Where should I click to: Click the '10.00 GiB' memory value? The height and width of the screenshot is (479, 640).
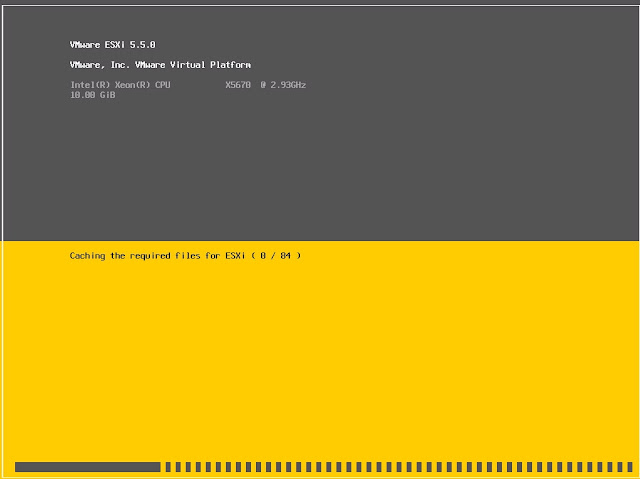(x=93, y=95)
